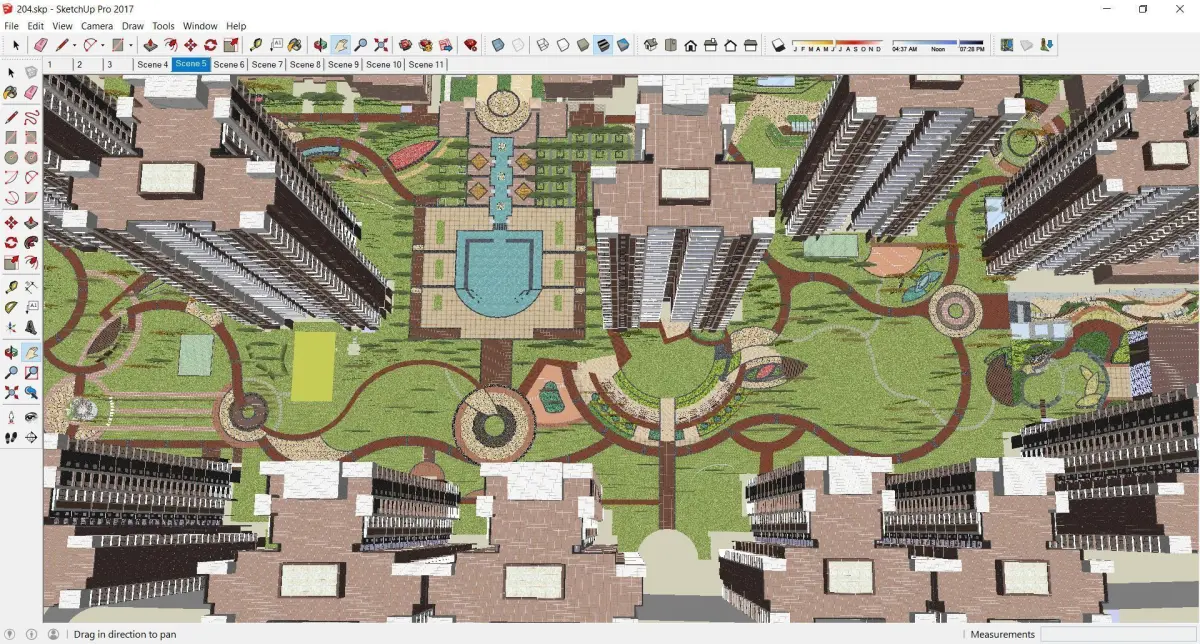Image resolution: width=1200 pixels, height=644 pixels.
Task: Enable Shaded With Textures style
Action: click(603, 45)
